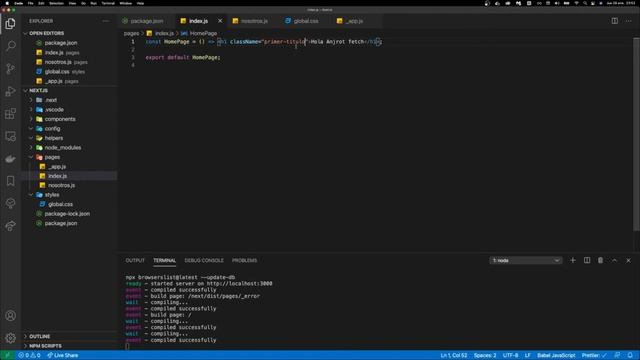640x360 pixels.
Task: Split the terminal panel
Action: [587, 260]
